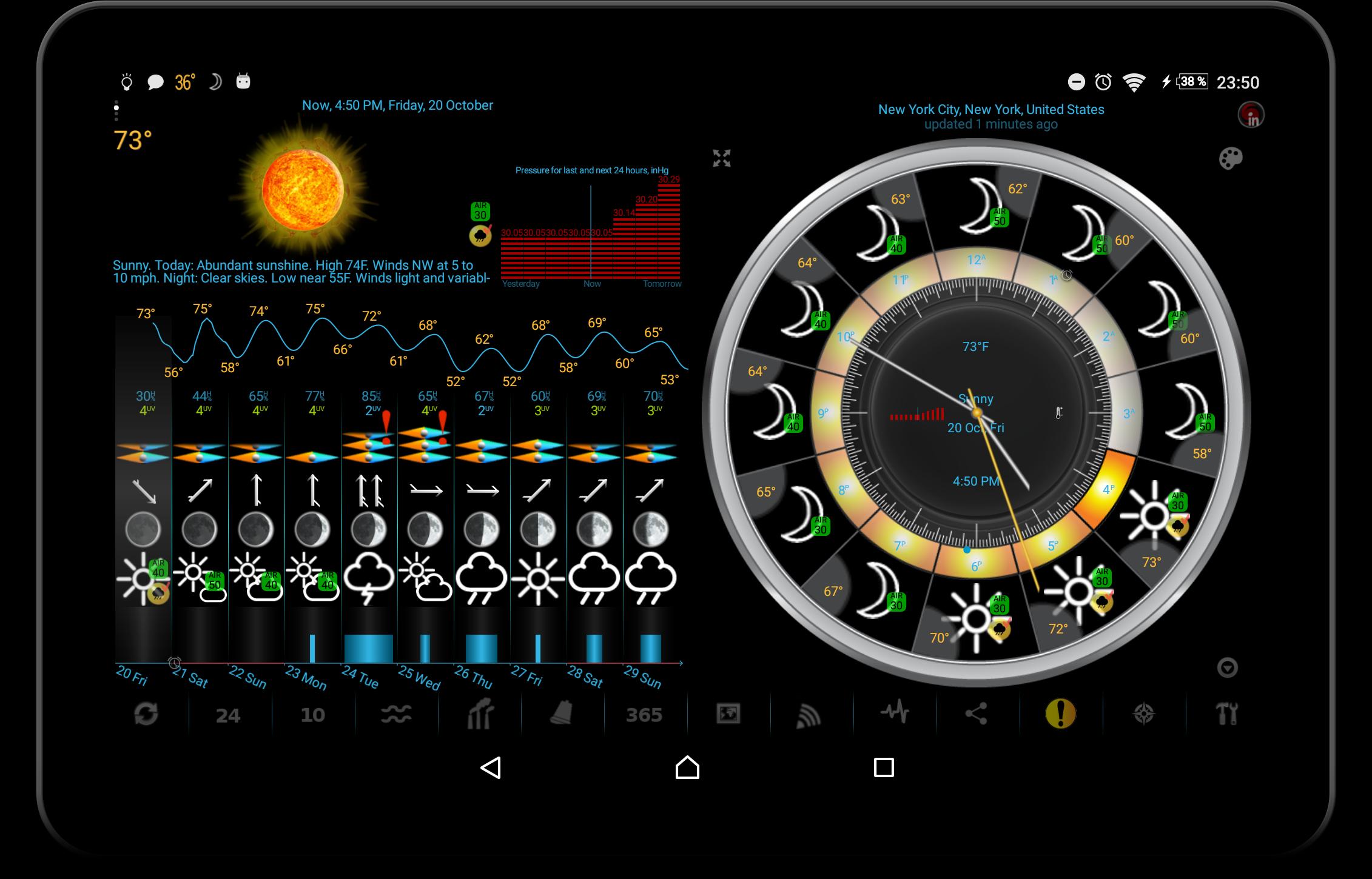
Task: Tap the 6P hour marker on clock ring
Action: pyautogui.click(x=976, y=566)
